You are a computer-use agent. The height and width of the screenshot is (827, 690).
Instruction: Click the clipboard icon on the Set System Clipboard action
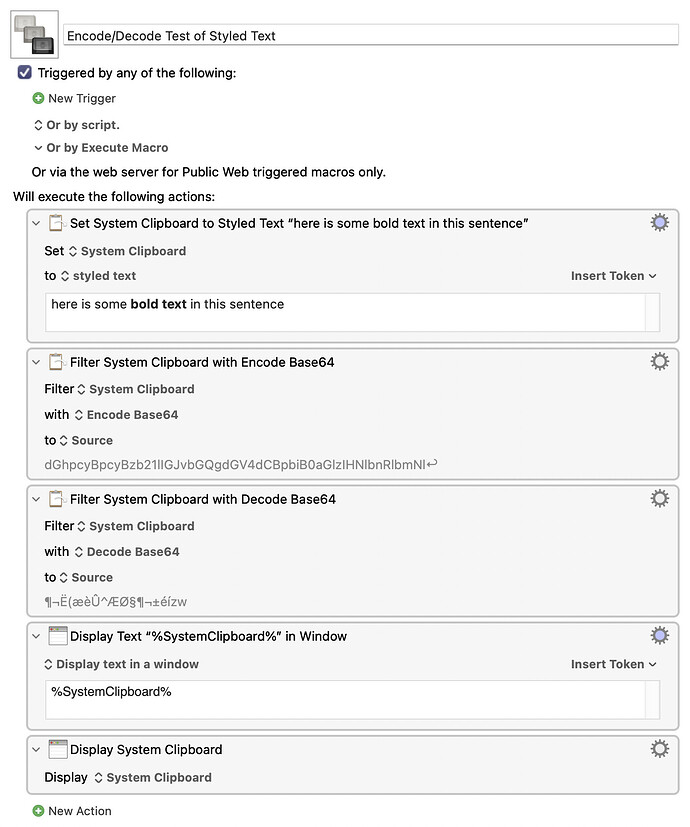coord(57,222)
